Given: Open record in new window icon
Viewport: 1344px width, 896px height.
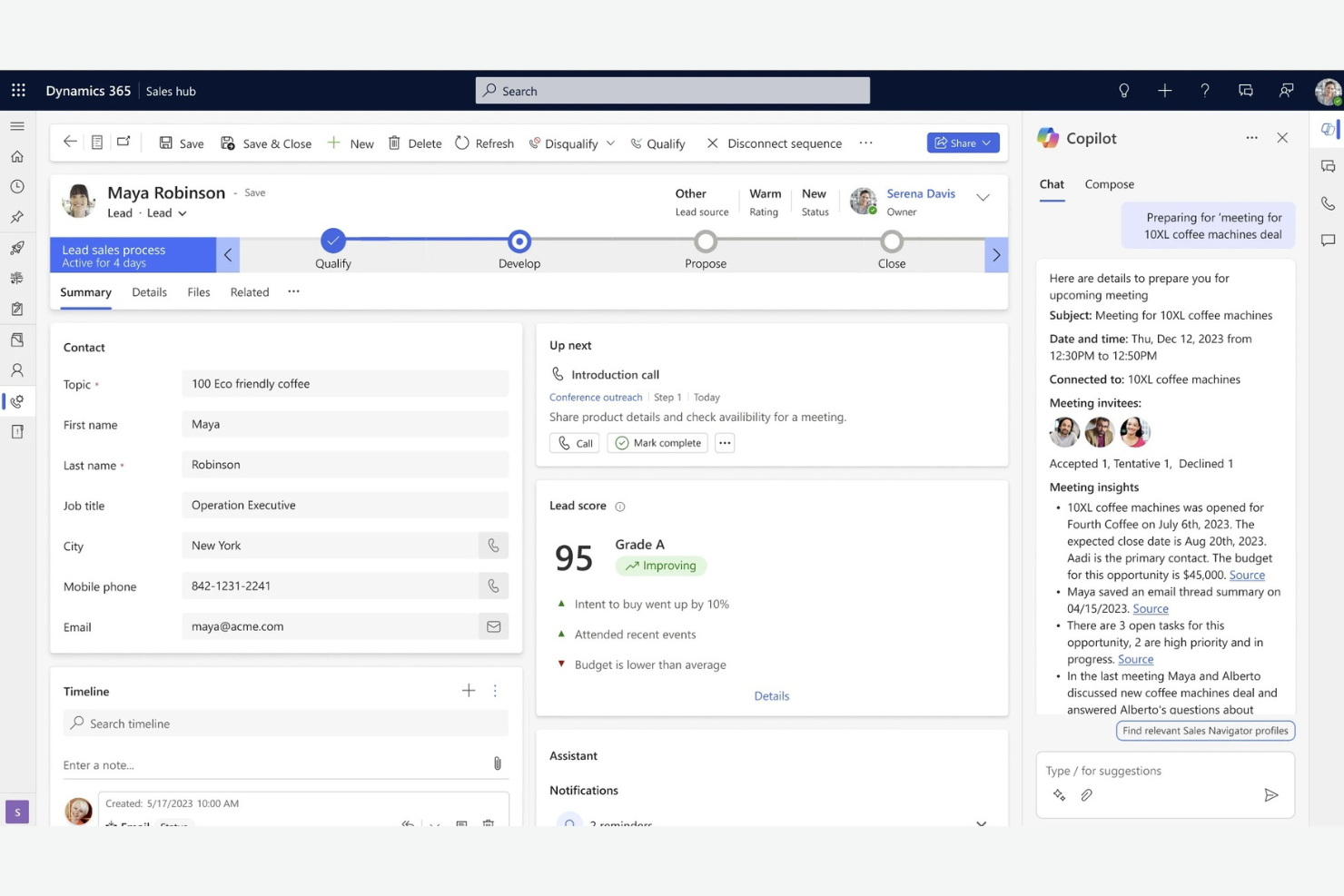Looking at the screenshot, I should [x=124, y=143].
